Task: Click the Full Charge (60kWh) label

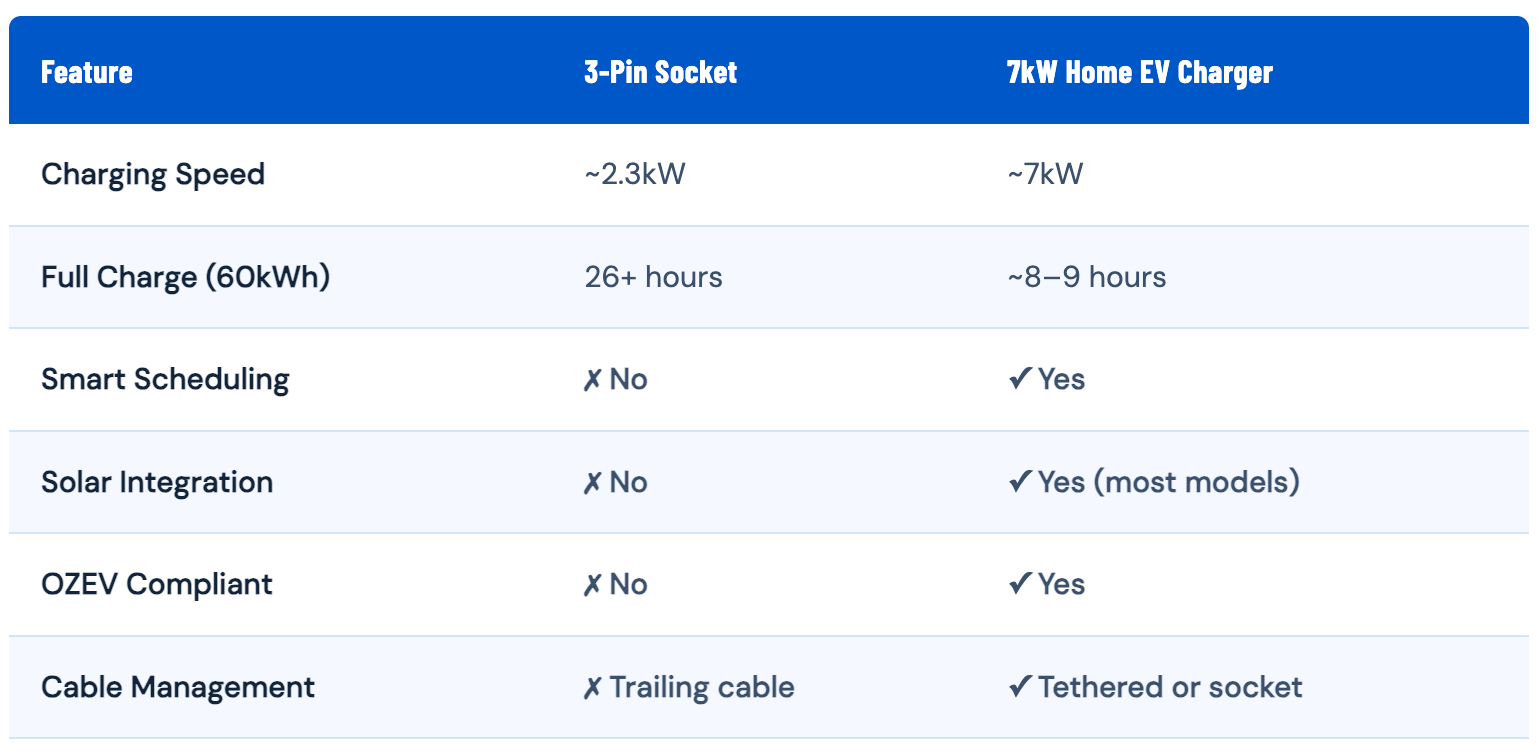Action: pyautogui.click(x=186, y=277)
